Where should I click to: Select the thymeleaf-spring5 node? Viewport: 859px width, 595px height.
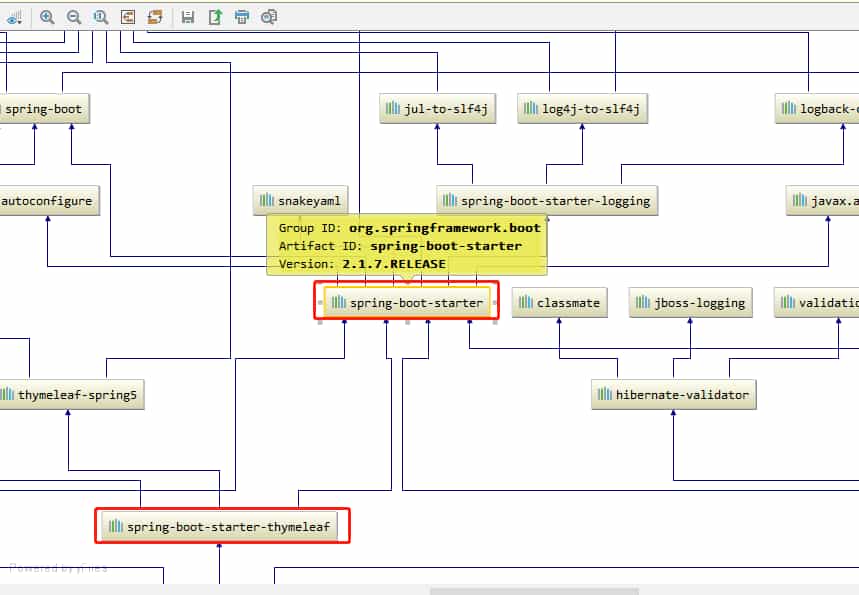tap(71, 394)
